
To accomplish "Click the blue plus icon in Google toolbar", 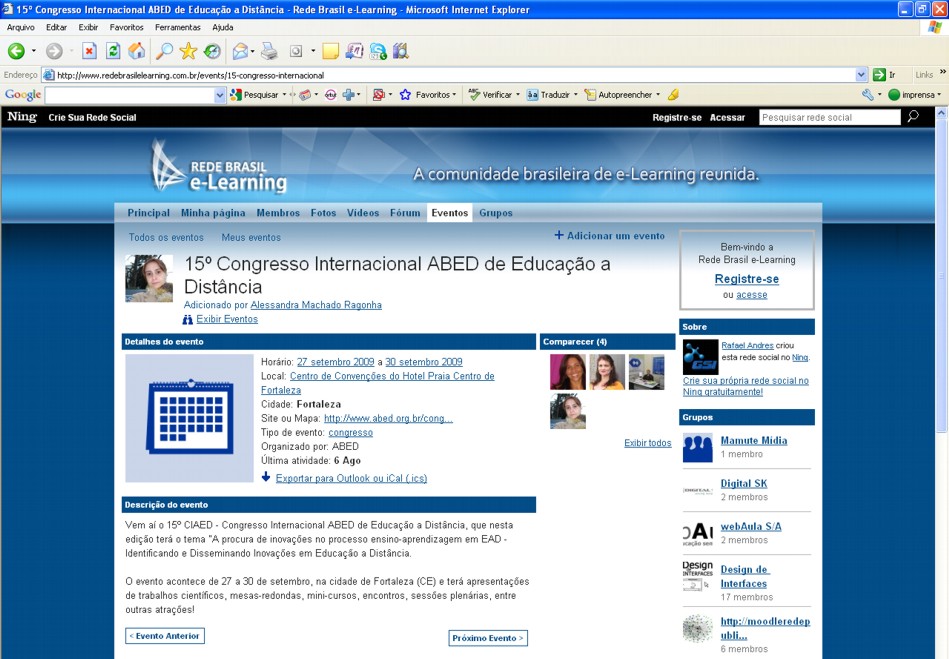I will click(348, 95).
